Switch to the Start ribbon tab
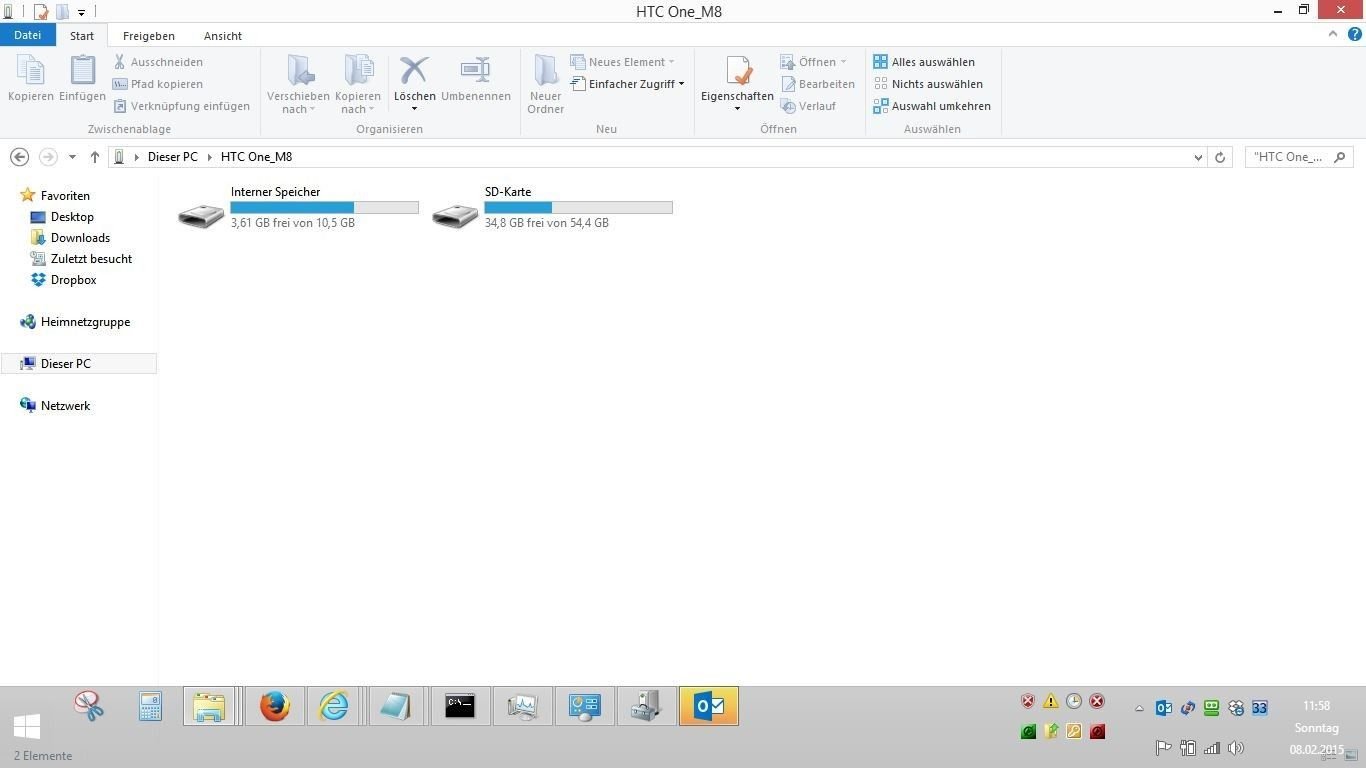 [x=82, y=36]
